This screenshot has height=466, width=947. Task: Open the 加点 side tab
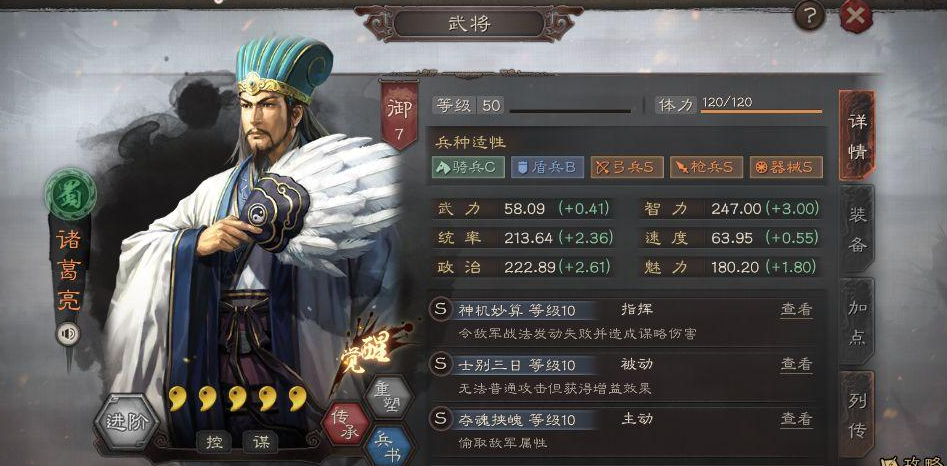tap(858, 322)
